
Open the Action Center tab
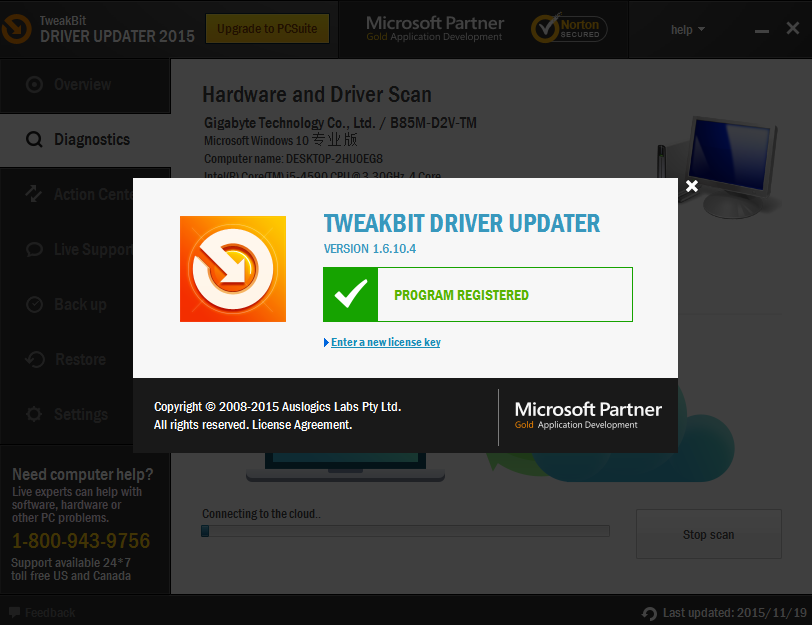[x=92, y=194]
